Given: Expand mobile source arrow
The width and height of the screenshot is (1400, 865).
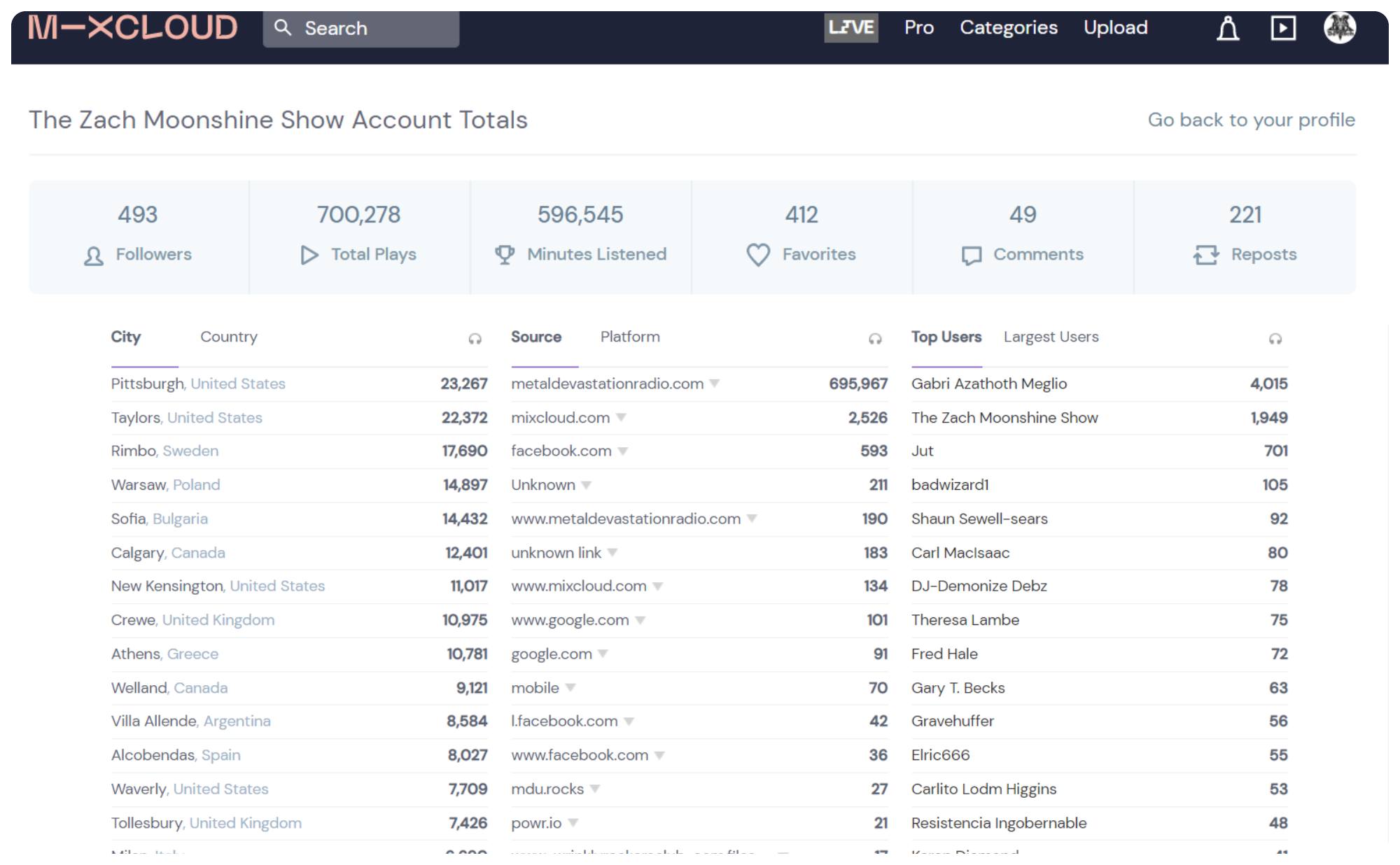Looking at the screenshot, I should (570, 688).
